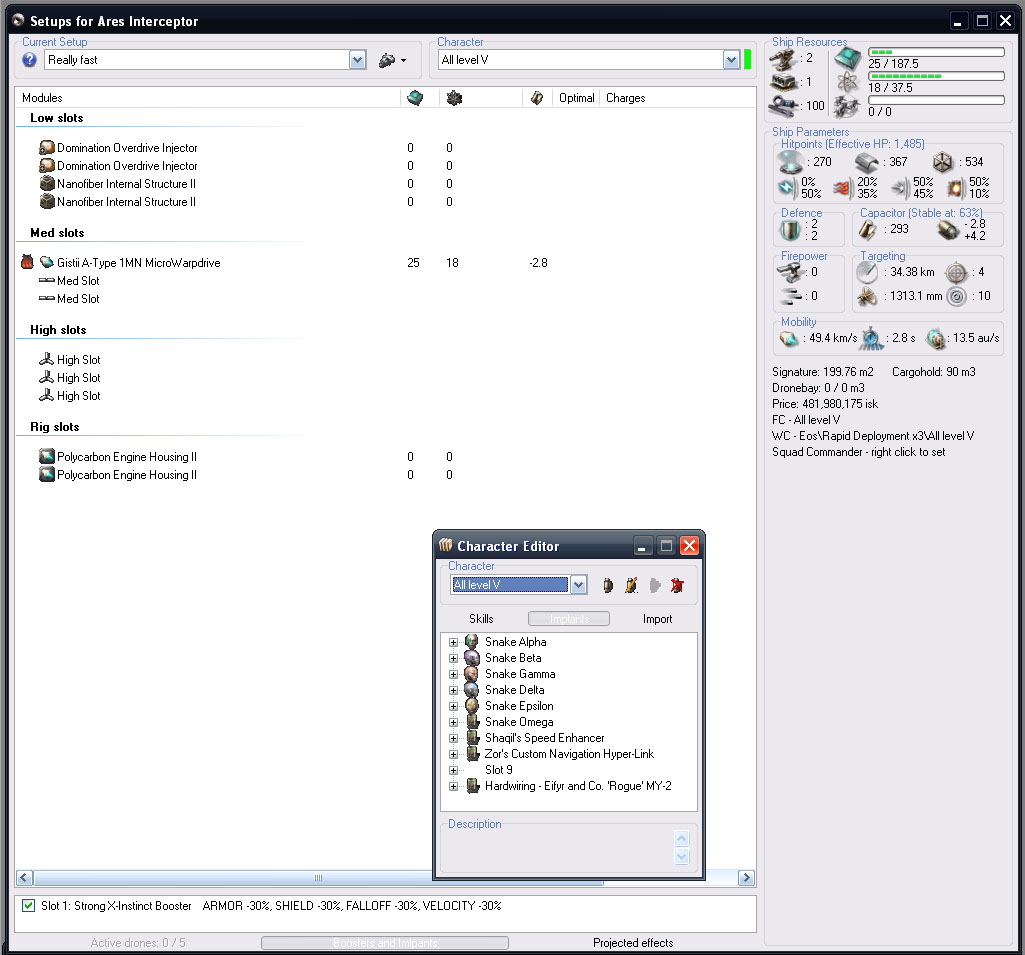This screenshot has width=1025, height=955.
Task: Select the Implants tab
Action: tap(569, 618)
